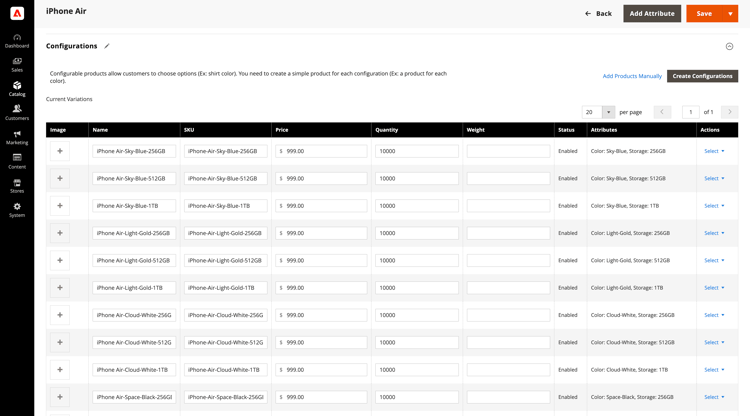750x416 pixels.
Task: Edit price field for Sky-Blue-1TB row
Action: click(321, 206)
